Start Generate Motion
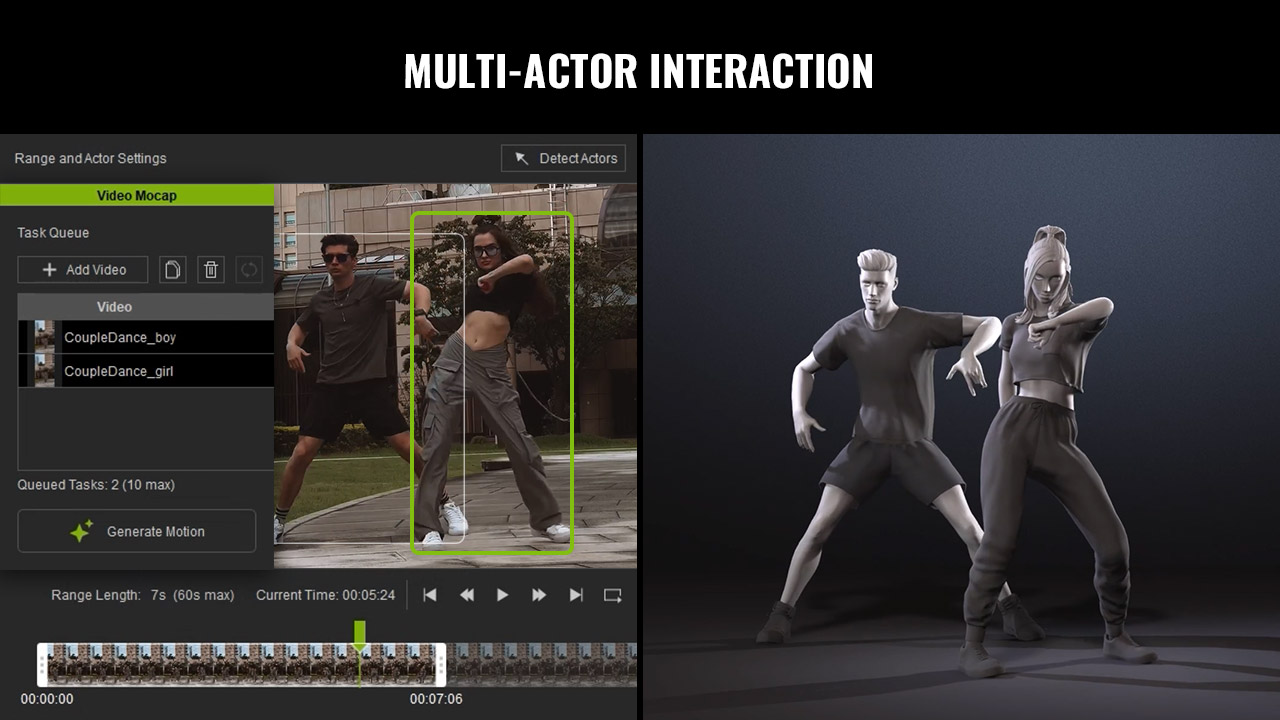This screenshot has width=1280, height=720. (x=137, y=531)
